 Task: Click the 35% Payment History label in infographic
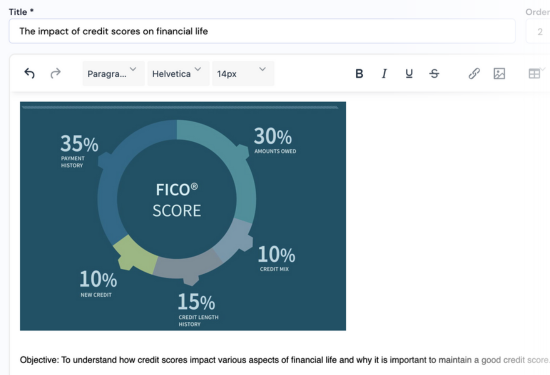(79, 151)
